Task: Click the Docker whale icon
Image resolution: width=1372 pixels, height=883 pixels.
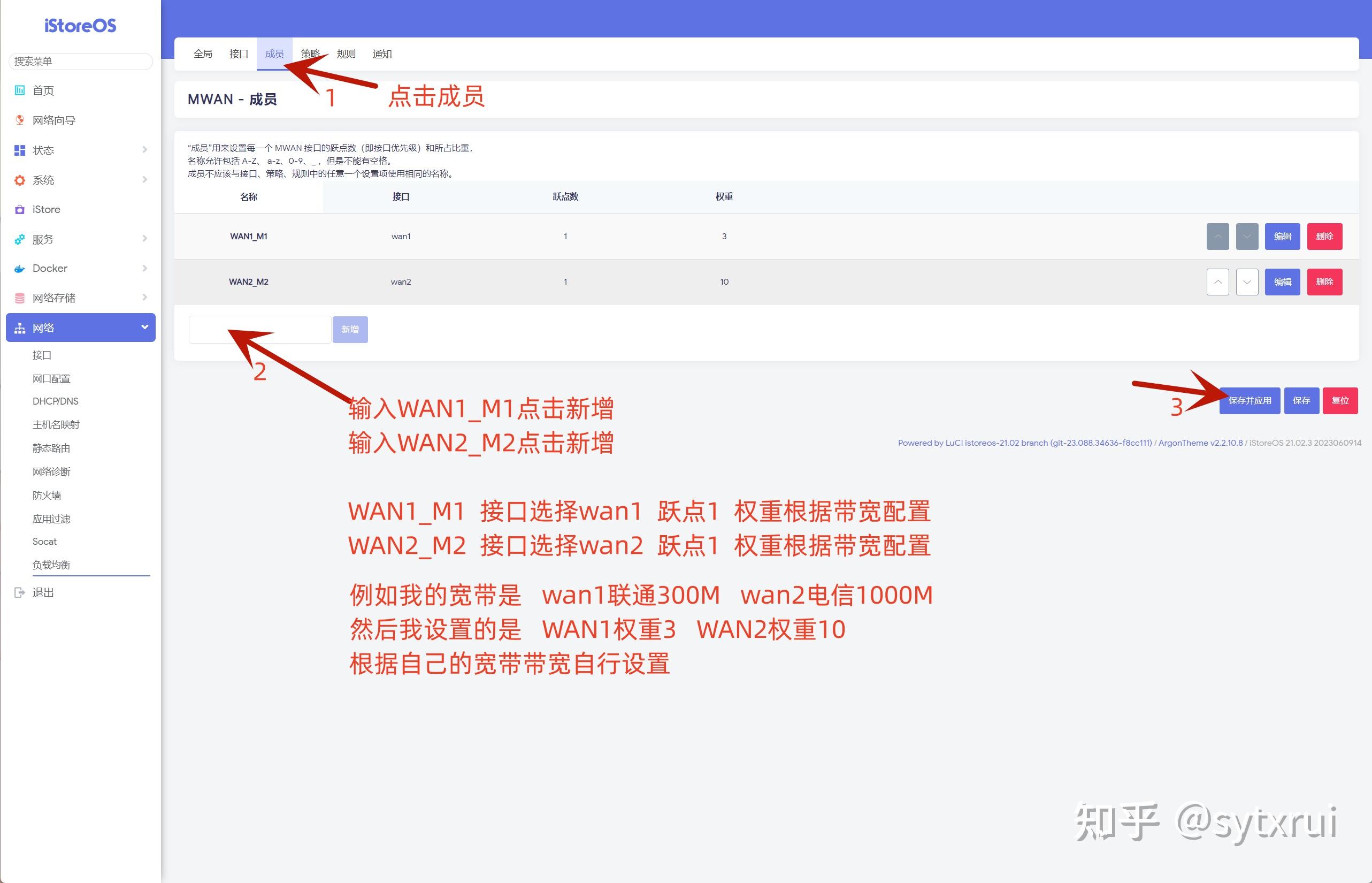Action: [19, 268]
